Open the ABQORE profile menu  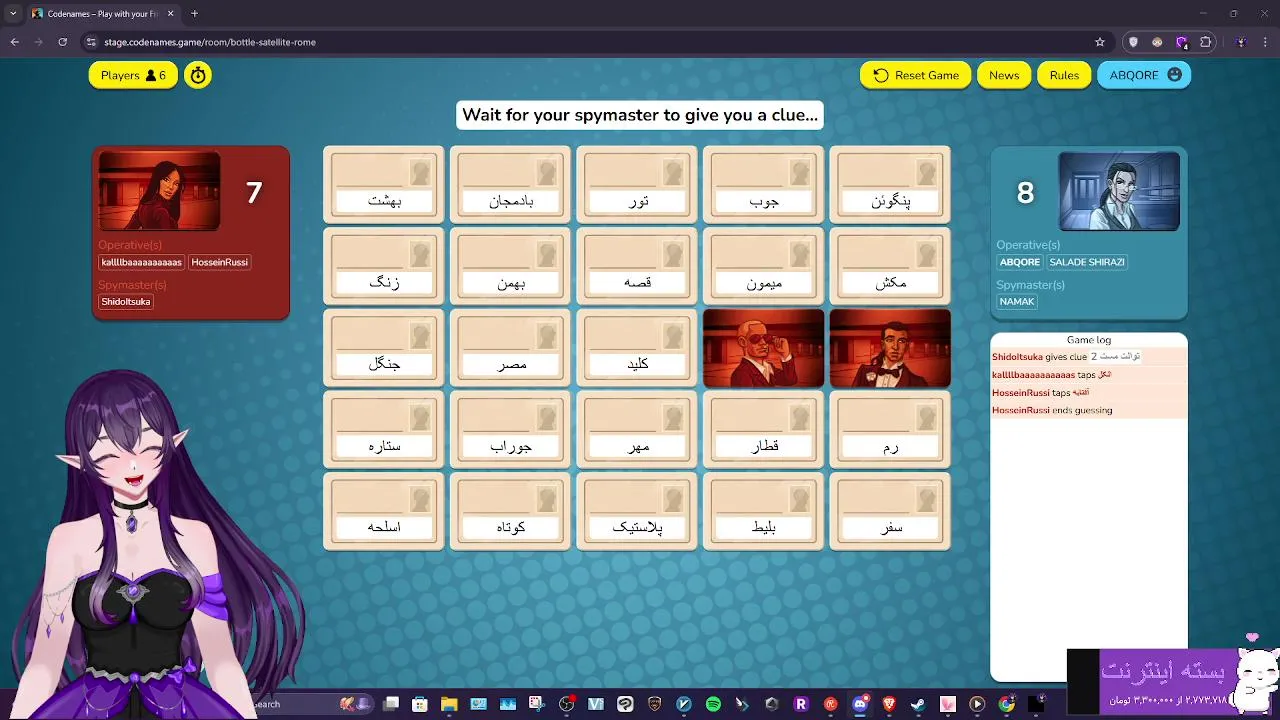pyautogui.click(x=1144, y=75)
